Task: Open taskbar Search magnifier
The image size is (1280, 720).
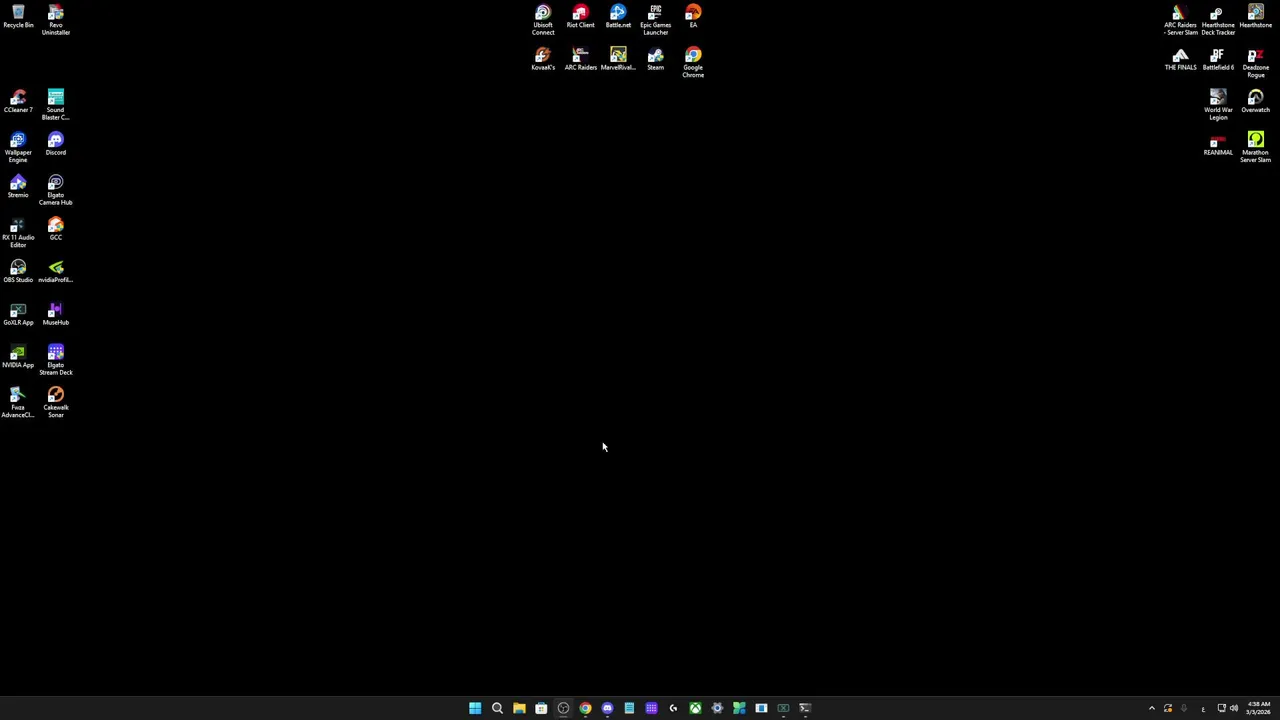Action: point(497,708)
